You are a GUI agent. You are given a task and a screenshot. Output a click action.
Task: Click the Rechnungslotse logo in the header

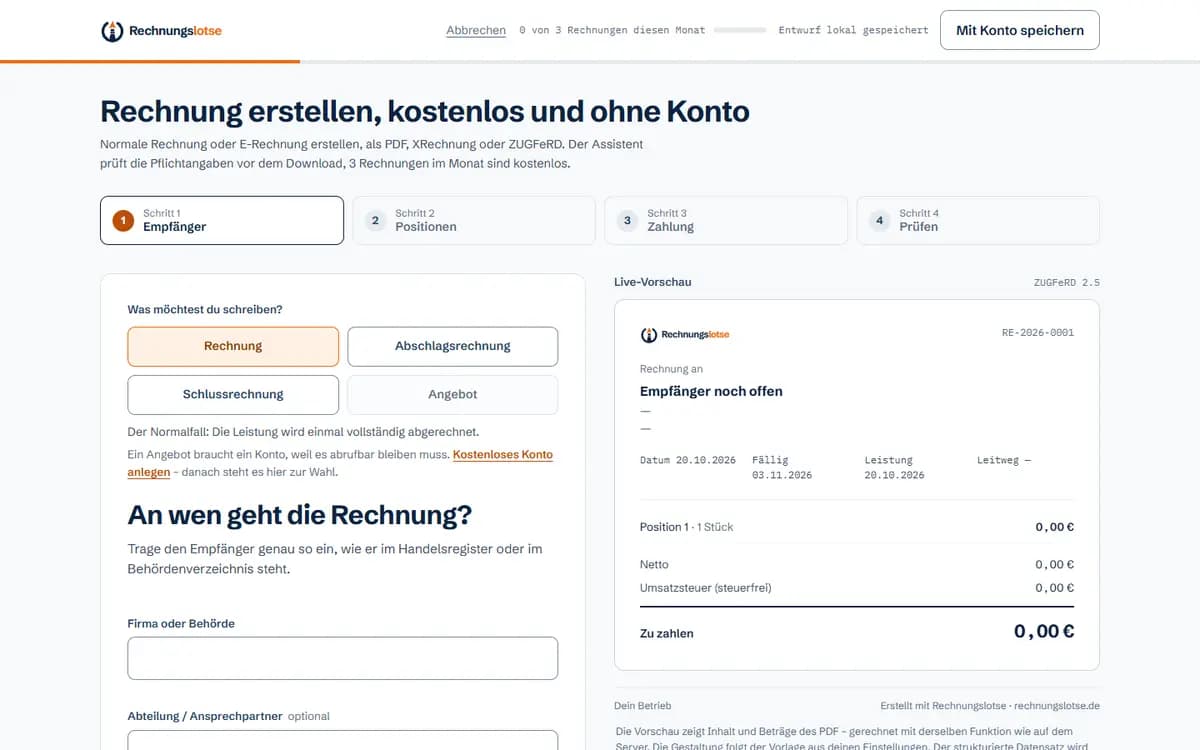161,31
